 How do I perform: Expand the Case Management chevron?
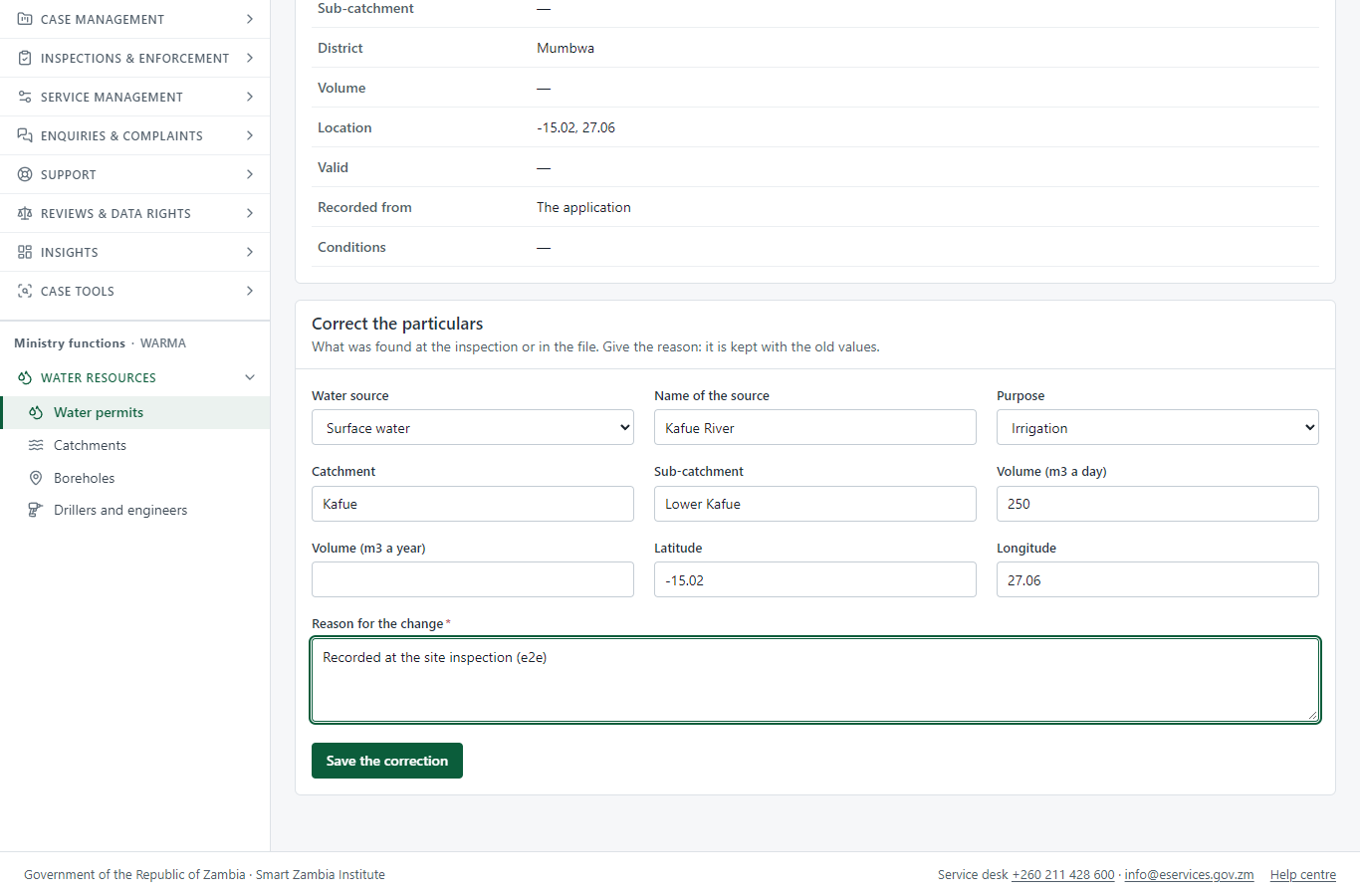click(x=249, y=19)
